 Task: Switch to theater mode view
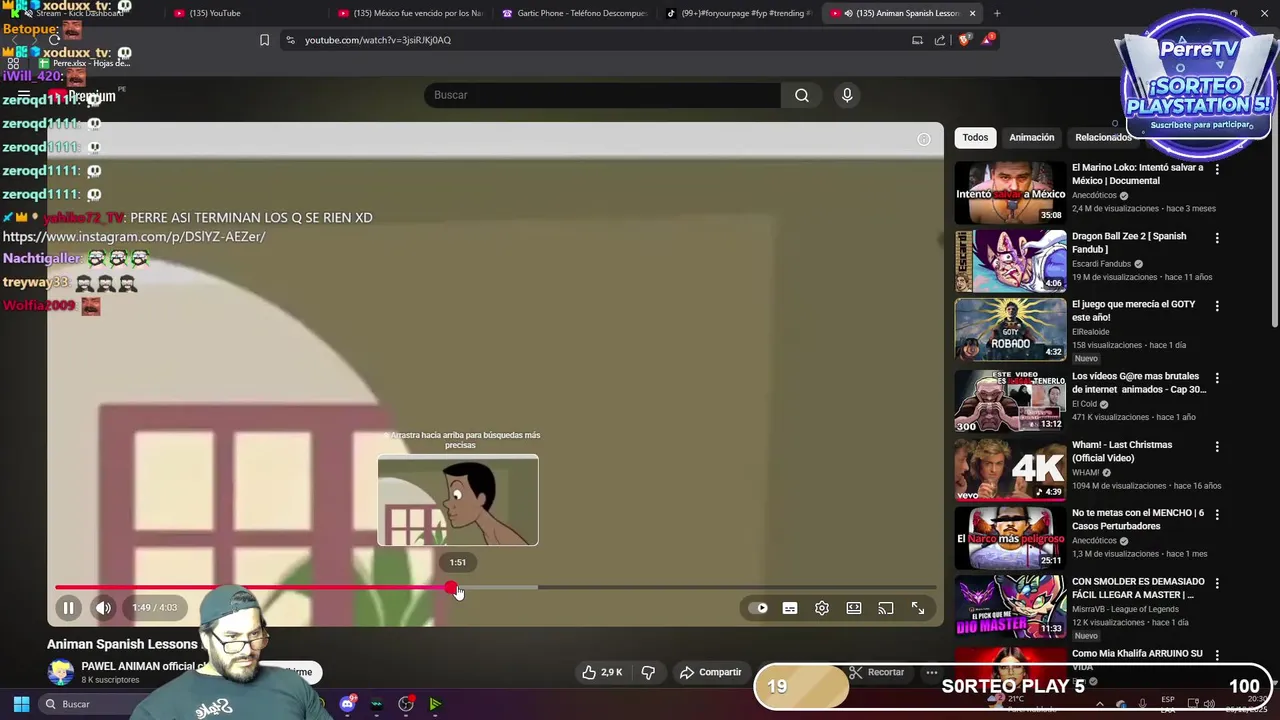point(854,608)
